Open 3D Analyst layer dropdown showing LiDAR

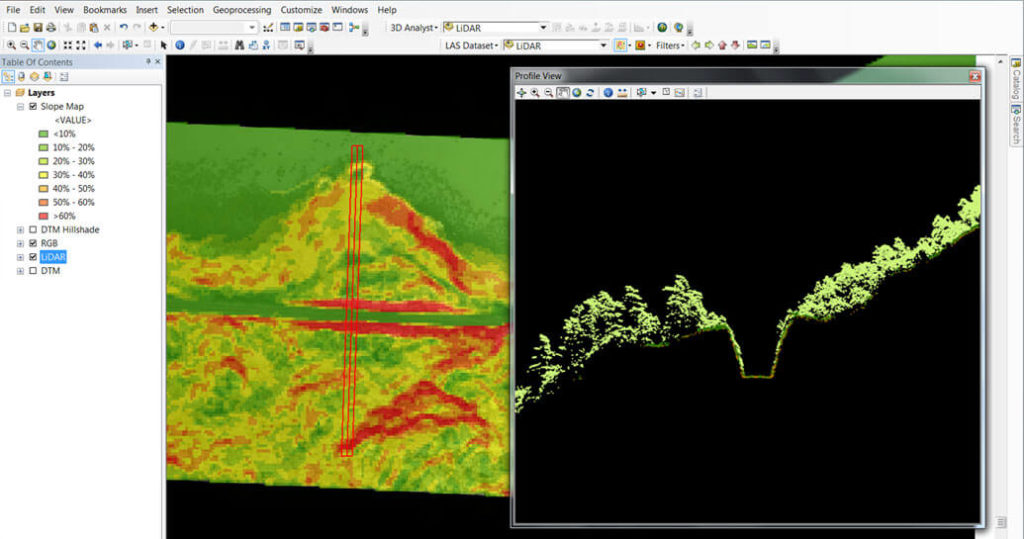pos(543,27)
